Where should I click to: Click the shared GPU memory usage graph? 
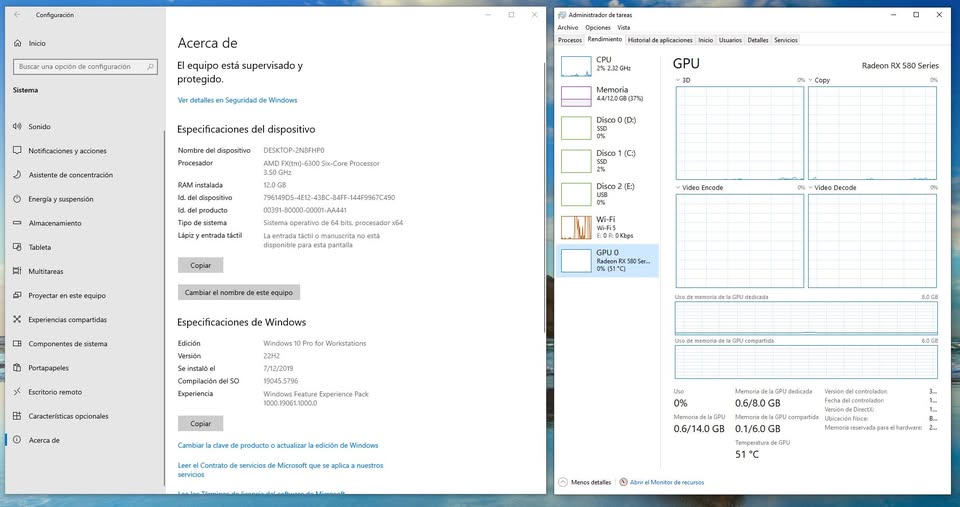[806, 361]
